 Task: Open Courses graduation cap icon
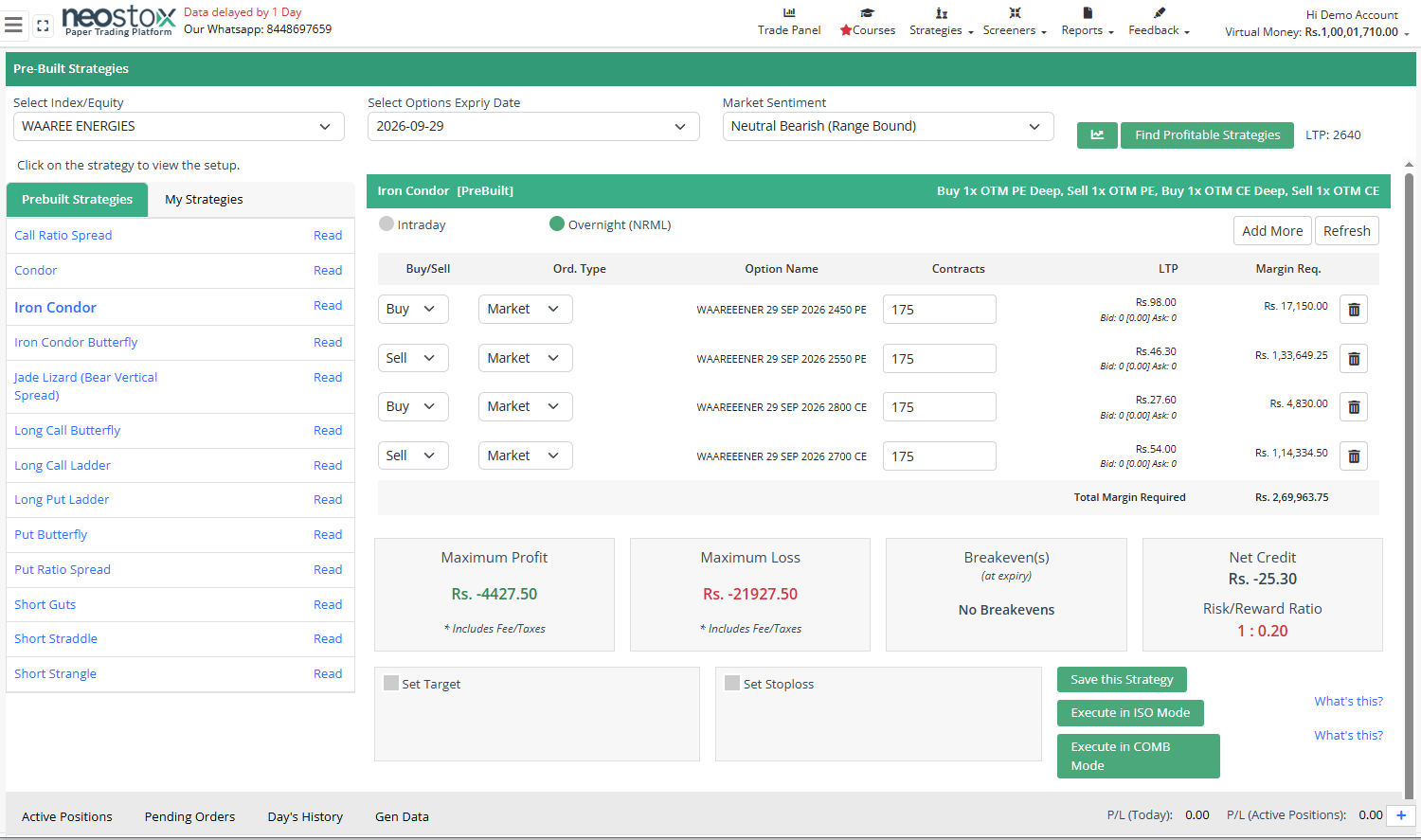pos(867,12)
